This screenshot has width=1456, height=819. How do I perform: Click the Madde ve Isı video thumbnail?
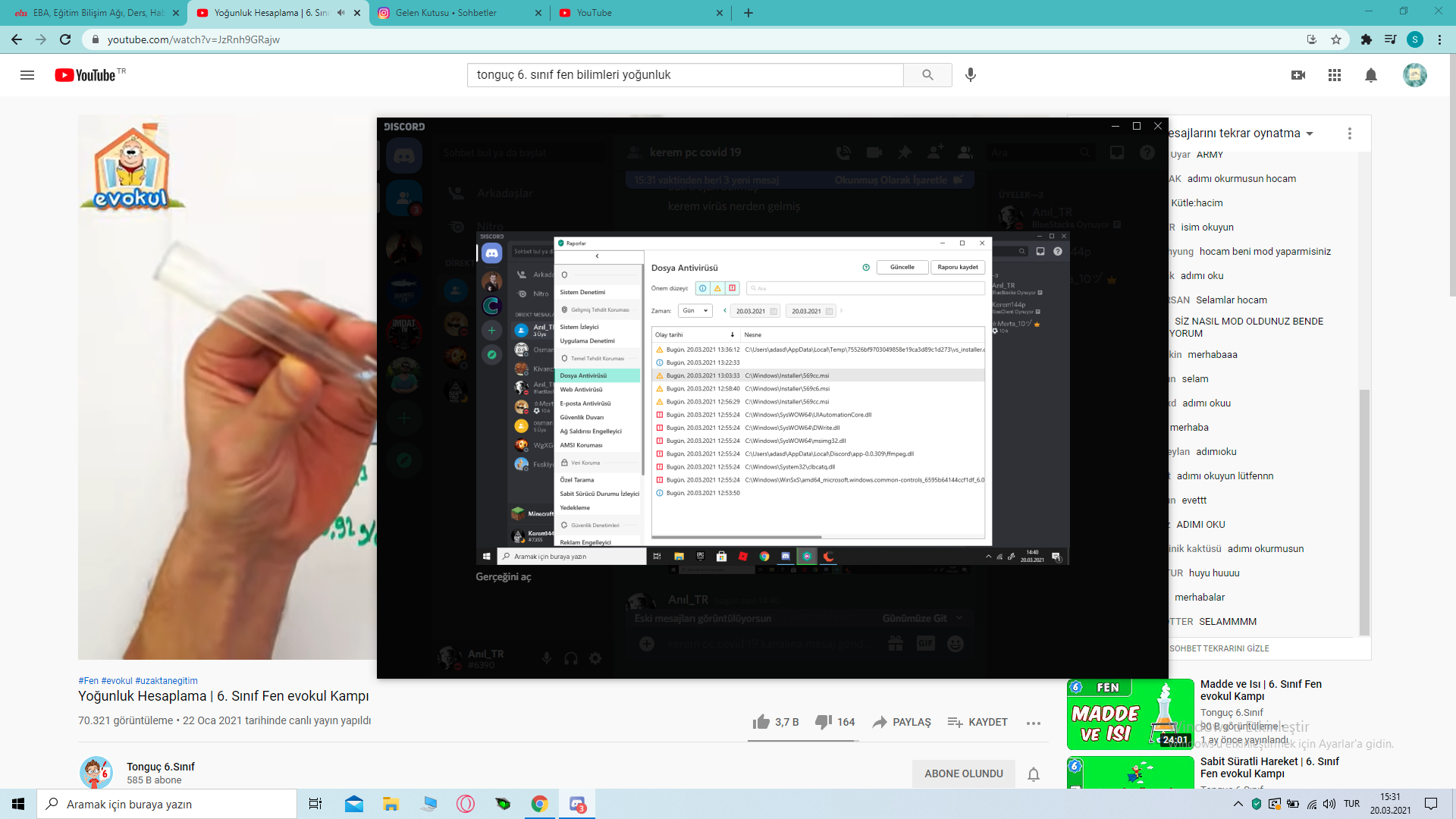coord(1130,714)
